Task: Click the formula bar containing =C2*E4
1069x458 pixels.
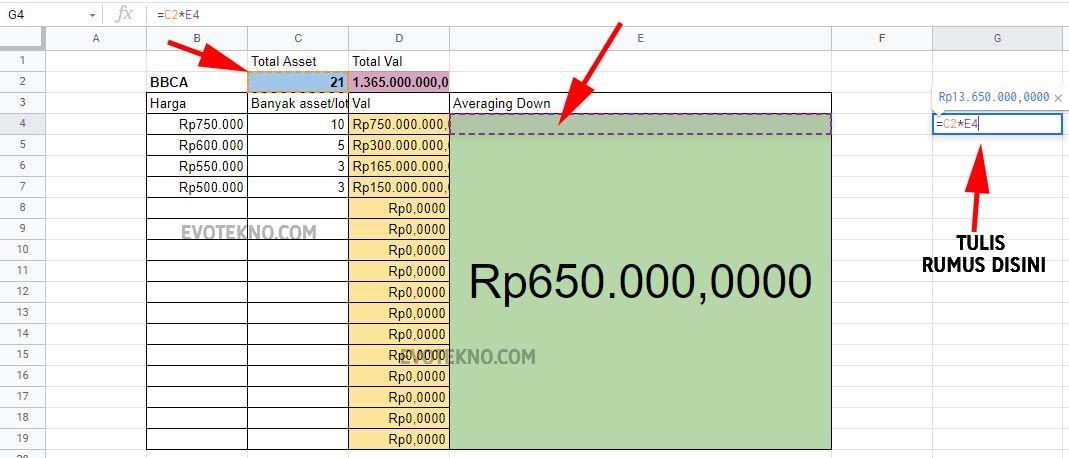Action: (x=600, y=15)
